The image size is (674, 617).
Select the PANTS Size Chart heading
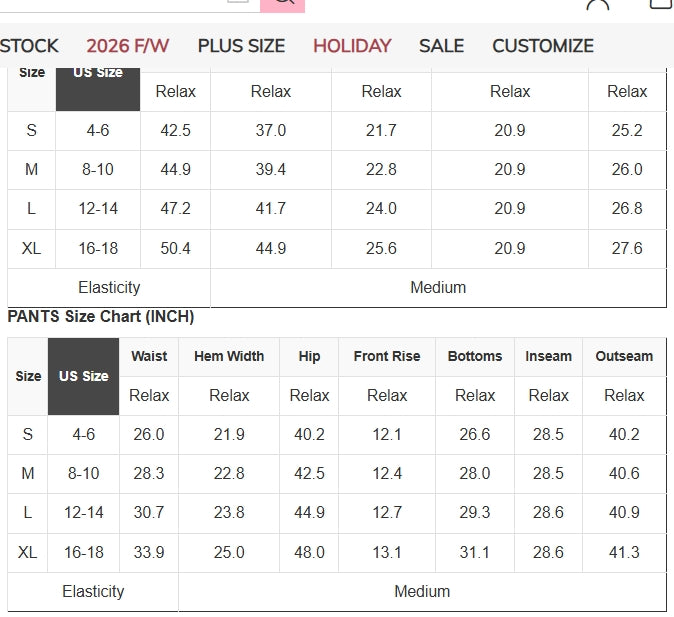click(x=101, y=316)
